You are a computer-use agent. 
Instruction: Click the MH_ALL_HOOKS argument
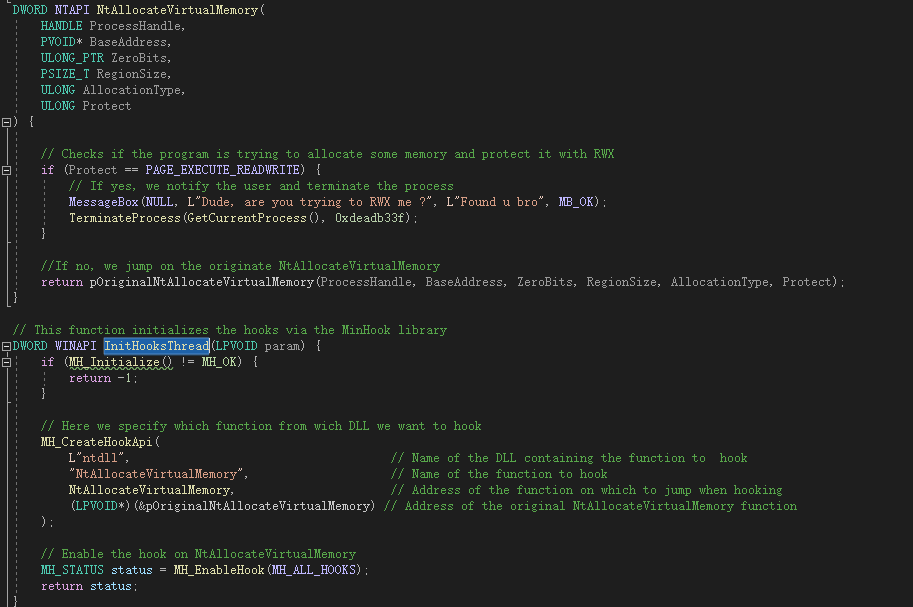click(314, 570)
